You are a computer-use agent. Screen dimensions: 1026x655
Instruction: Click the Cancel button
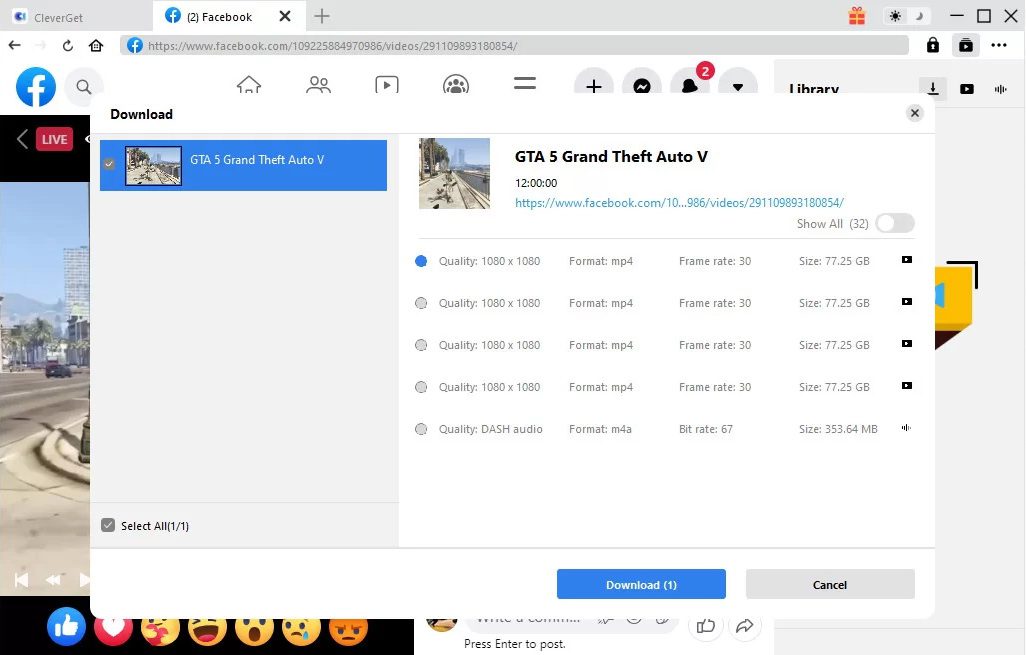pyautogui.click(x=830, y=584)
